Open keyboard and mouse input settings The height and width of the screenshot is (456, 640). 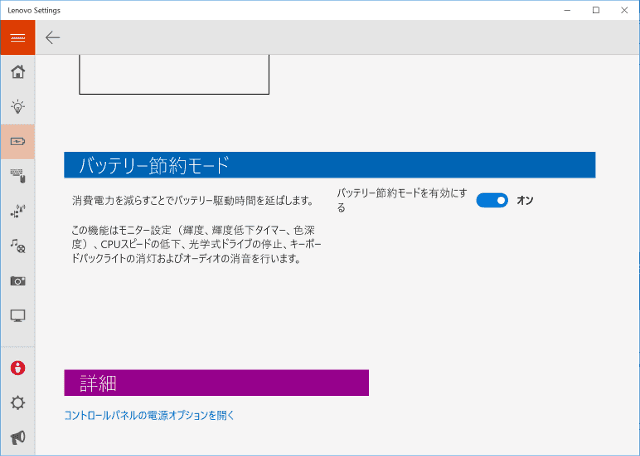[18, 176]
